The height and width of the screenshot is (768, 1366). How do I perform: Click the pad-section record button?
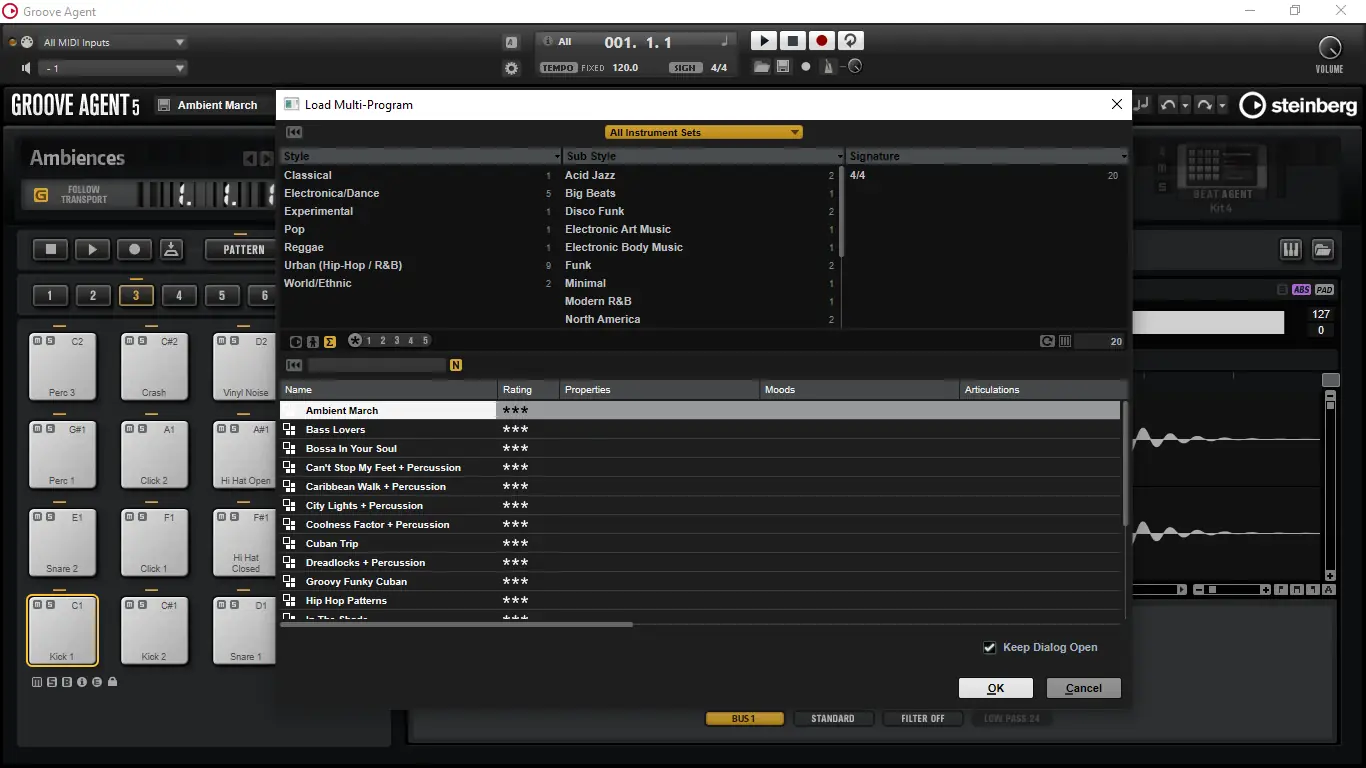coord(135,249)
